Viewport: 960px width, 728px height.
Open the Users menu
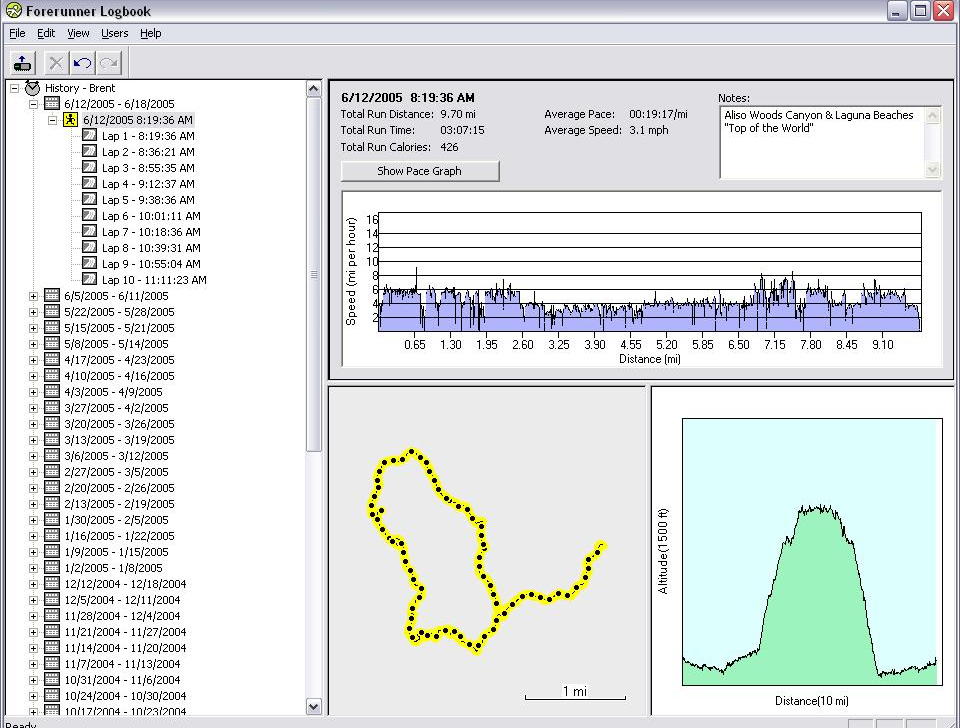coord(114,33)
